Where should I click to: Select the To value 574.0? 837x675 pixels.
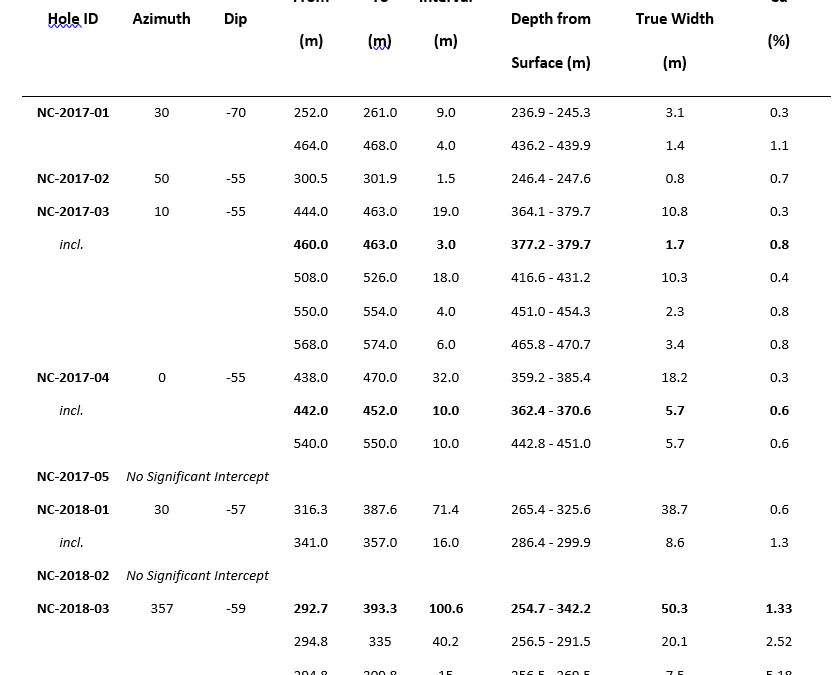[380, 345]
